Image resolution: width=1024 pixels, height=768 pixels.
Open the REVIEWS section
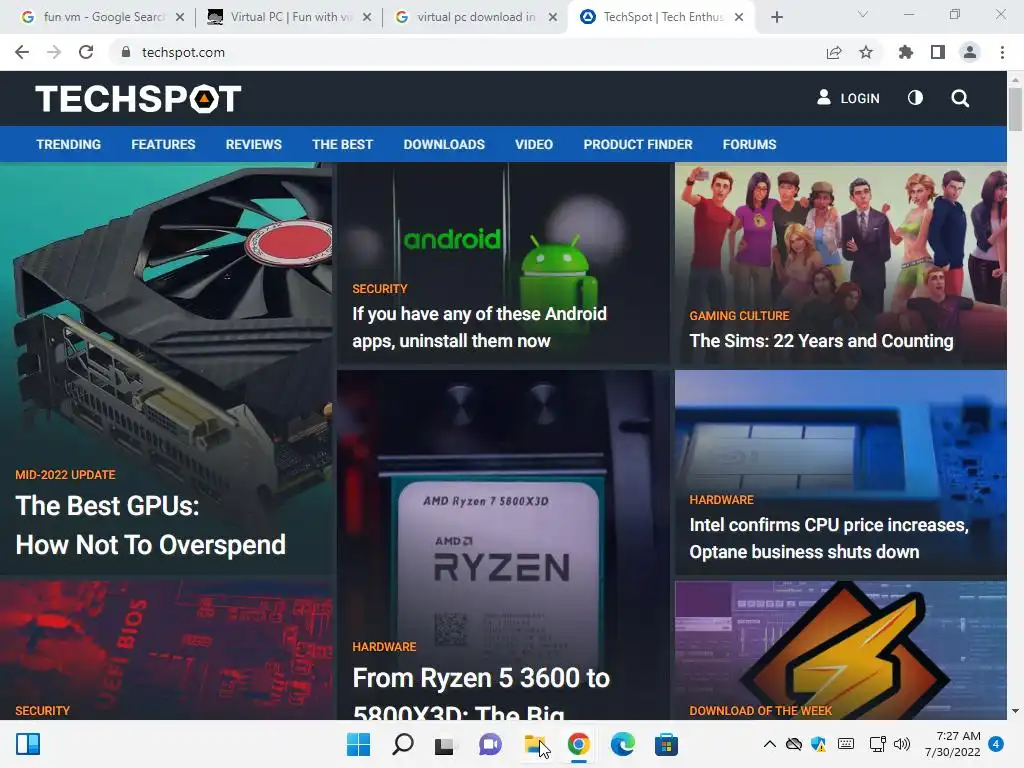click(x=253, y=144)
